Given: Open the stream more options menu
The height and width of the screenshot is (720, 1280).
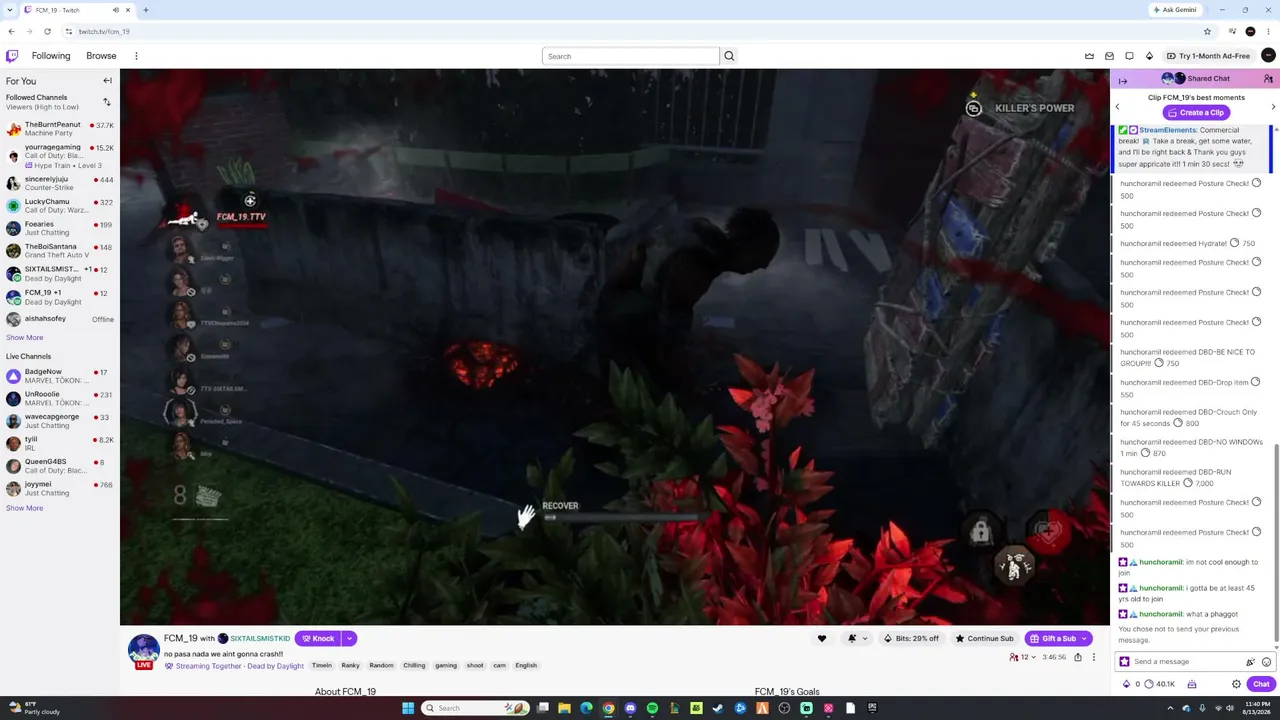Looking at the screenshot, I should (x=1093, y=657).
